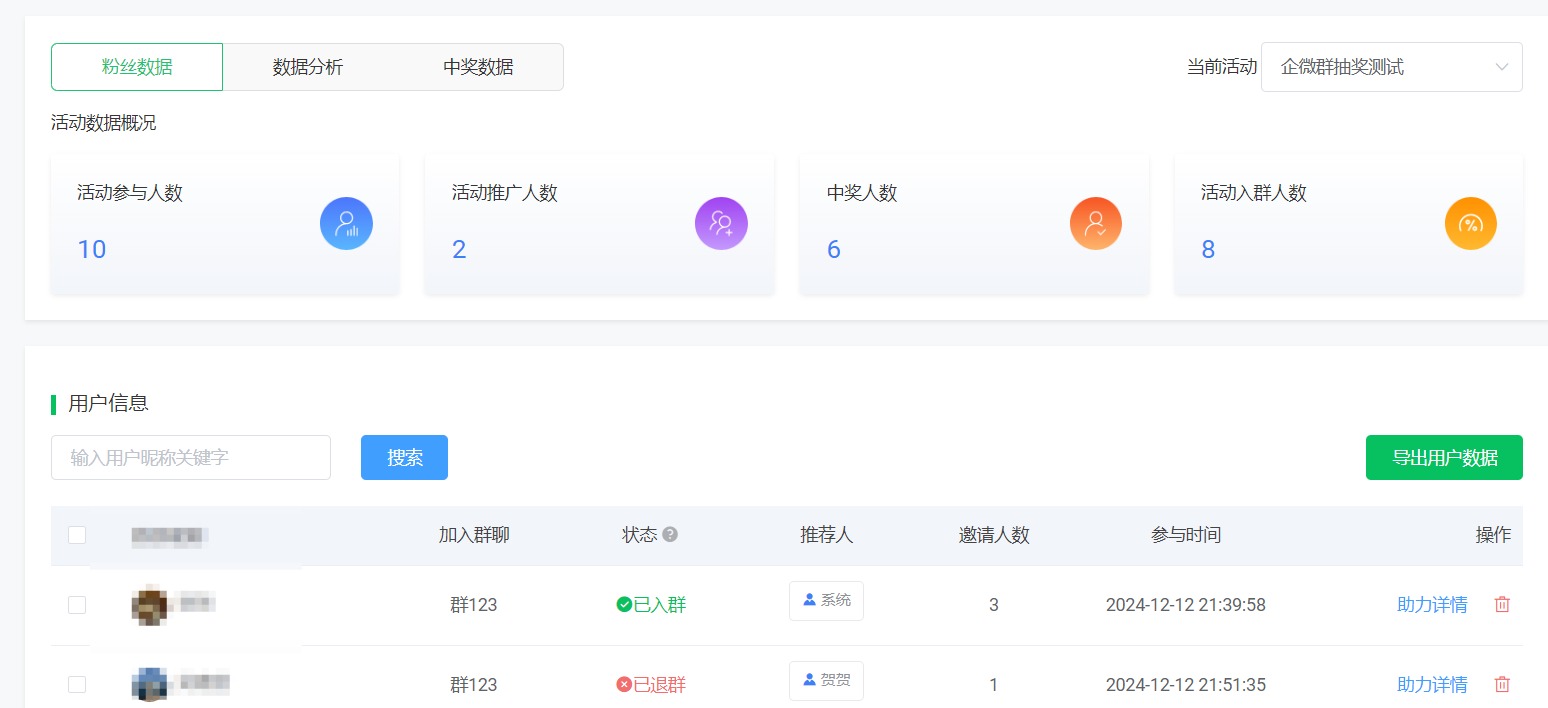Check the checkbox for the 已入群 user
The width and height of the screenshot is (1548, 708).
tap(77, 604)
